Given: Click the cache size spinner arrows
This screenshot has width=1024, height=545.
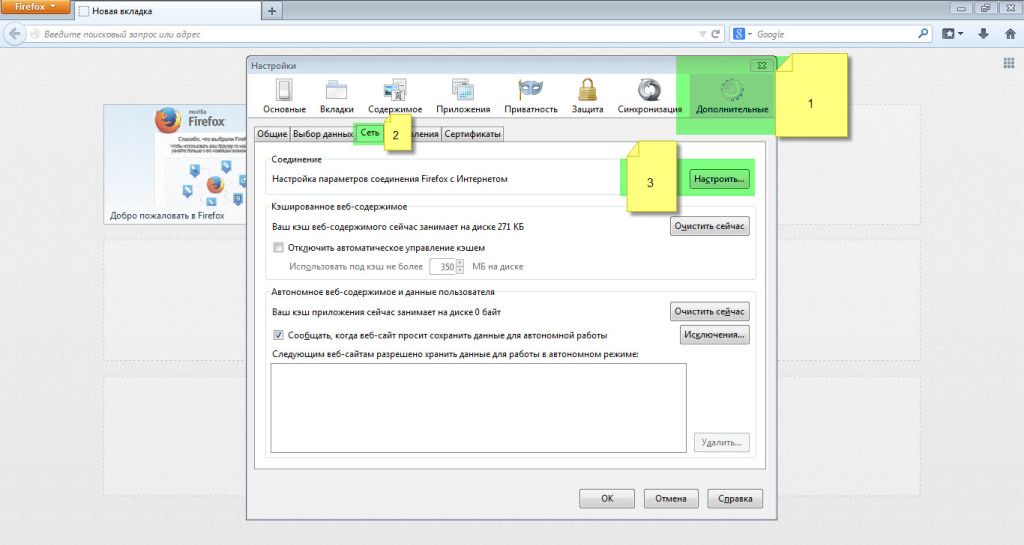Looking at the screenshot, I should pyautogui.click(x=460, y=266).
